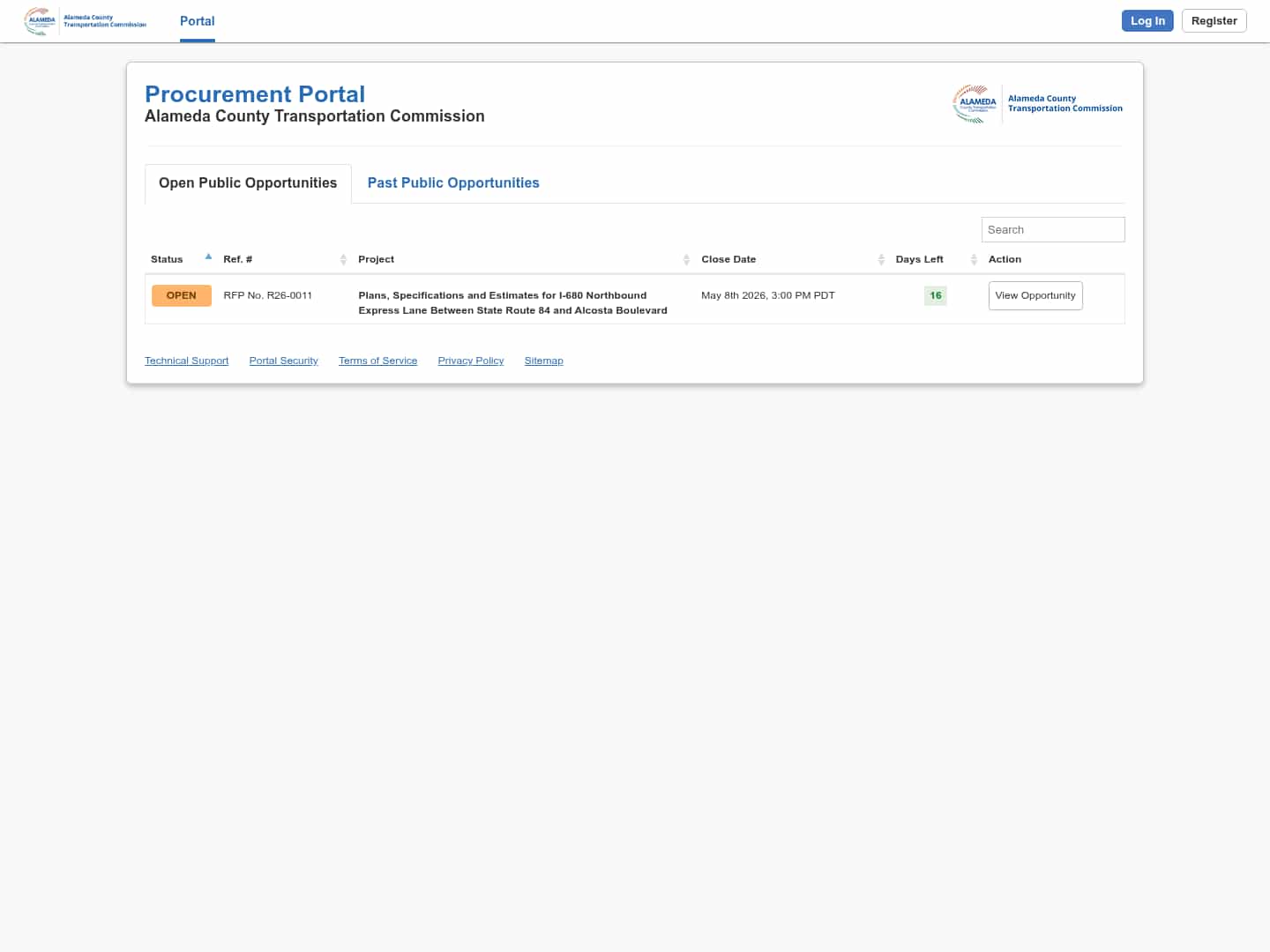Sort by Project column arrows
The image size is (1270, 952).
[x=686, y=259]
